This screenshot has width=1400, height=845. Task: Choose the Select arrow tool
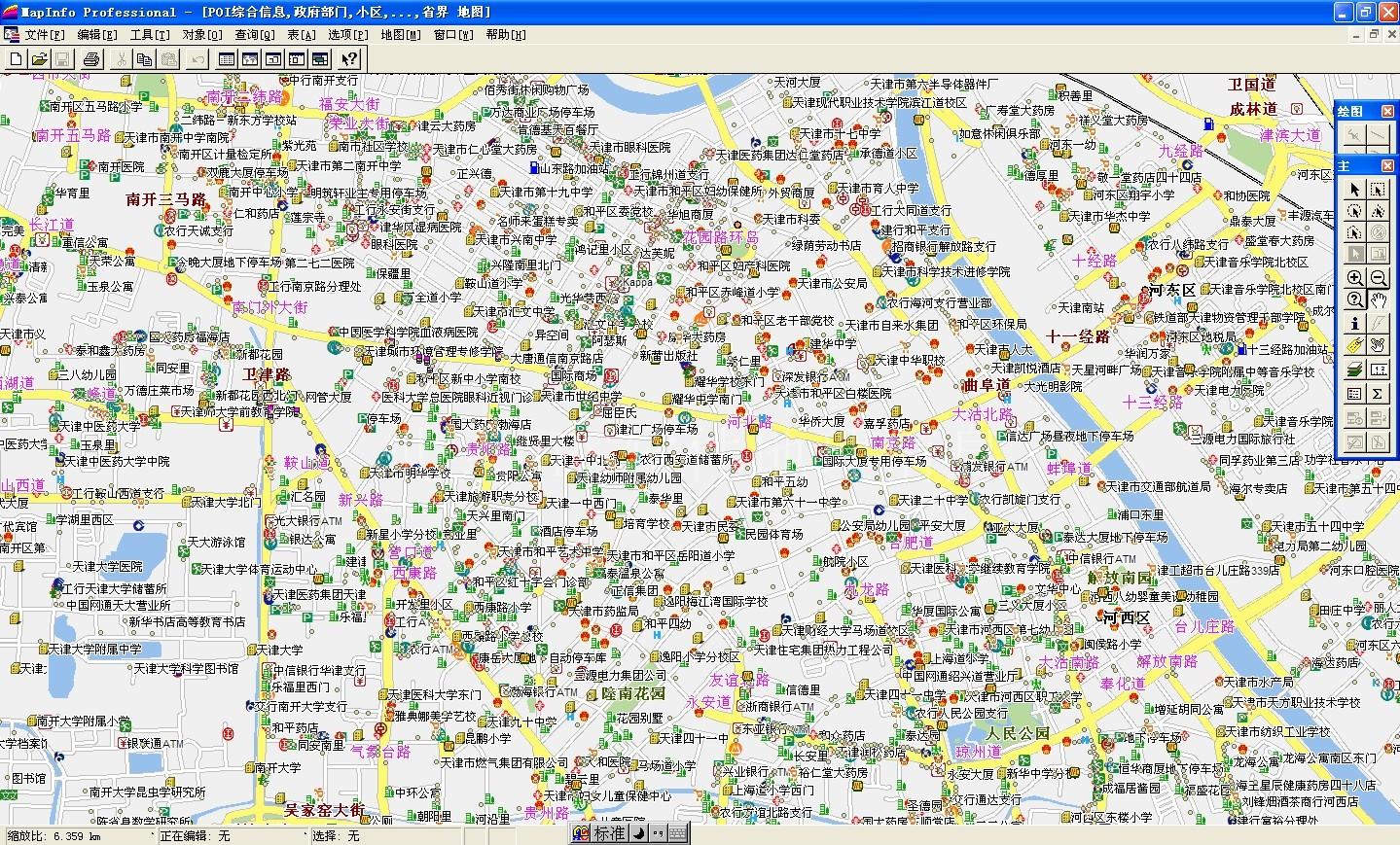(1354, 189)
